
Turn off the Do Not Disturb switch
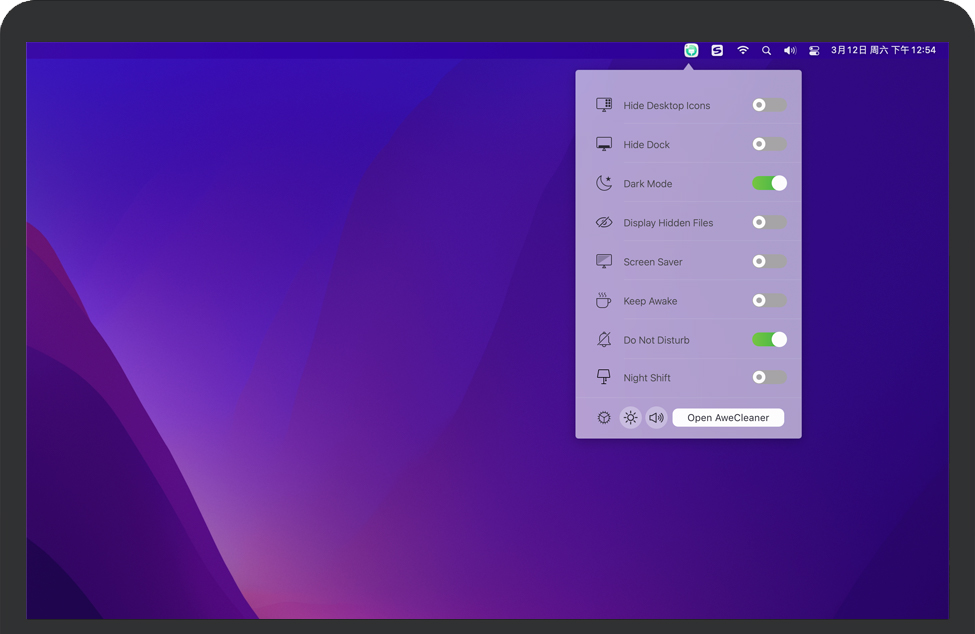769,339
